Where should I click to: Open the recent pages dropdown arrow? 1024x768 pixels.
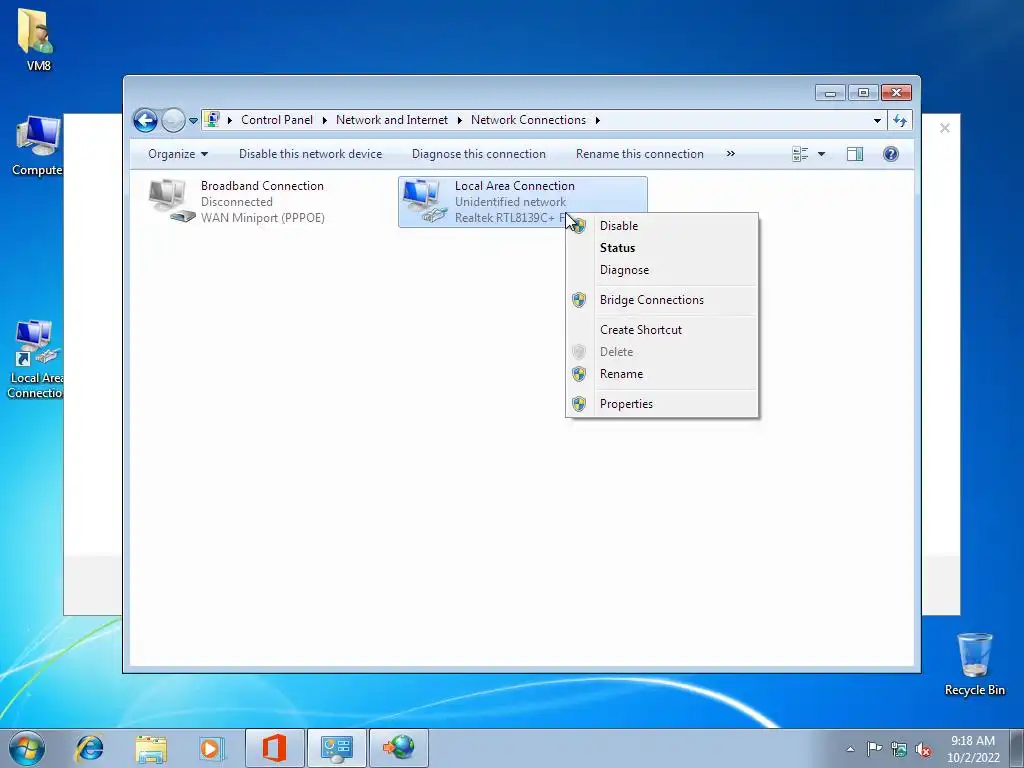click(193, 121)
